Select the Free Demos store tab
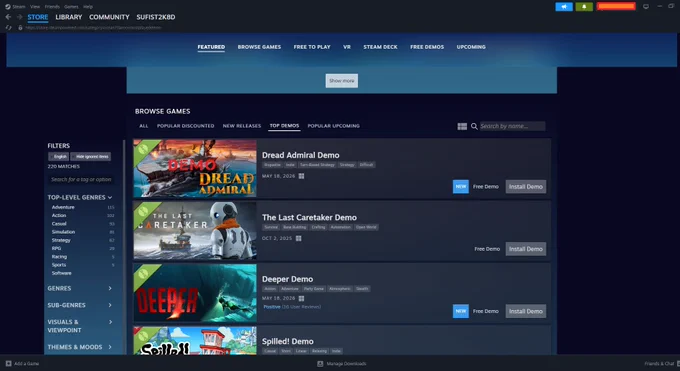The width and height of the screenshot is (680, 371). click(427, 47)
